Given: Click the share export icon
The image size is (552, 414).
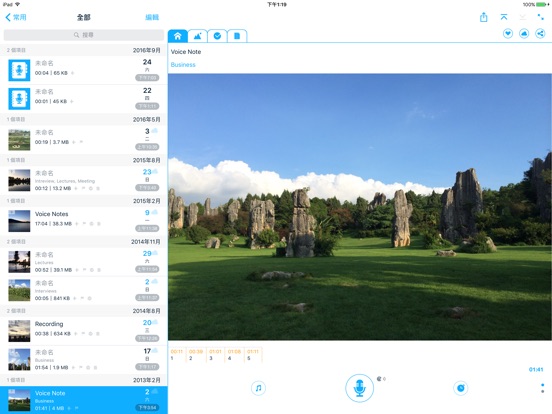Looking at the screenshot, I should pos(484,17).
